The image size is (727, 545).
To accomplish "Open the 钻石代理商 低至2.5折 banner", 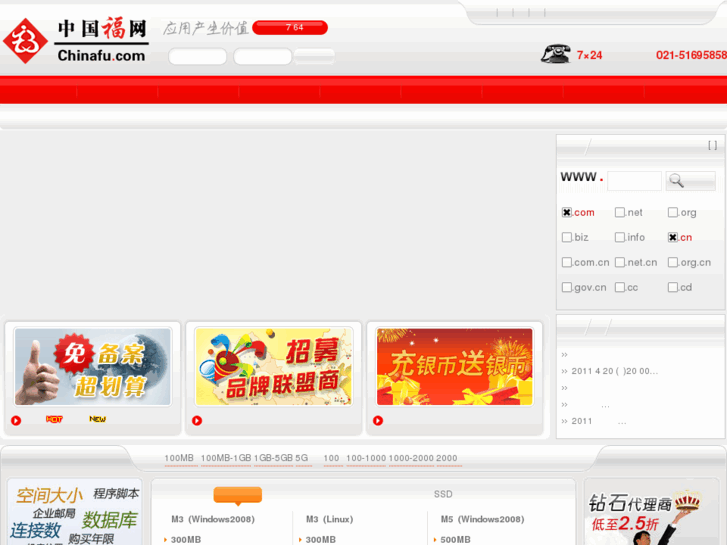I will click(x=651, y=513).
